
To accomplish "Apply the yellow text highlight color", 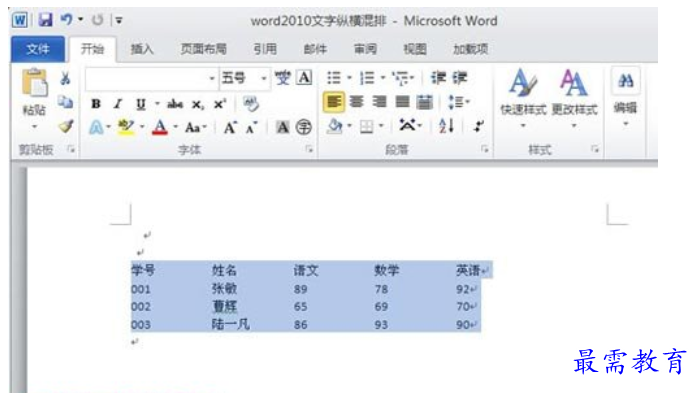I will pyautogui.click(x=126, y=128).
